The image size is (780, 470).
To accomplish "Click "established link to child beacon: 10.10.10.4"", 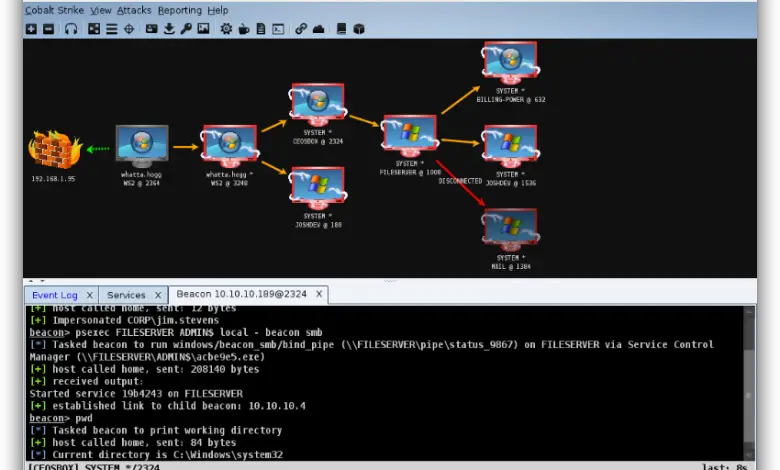I will tap(168, 406).
